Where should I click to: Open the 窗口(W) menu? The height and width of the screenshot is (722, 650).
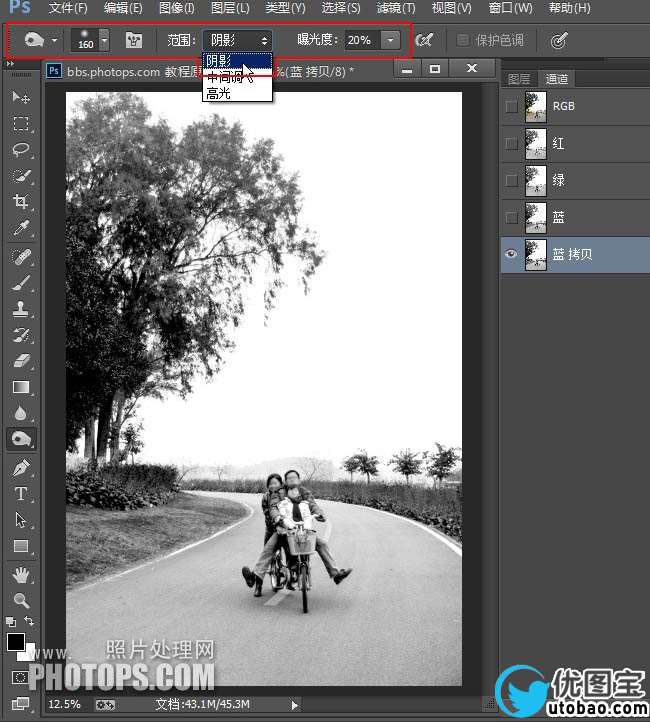510,8
